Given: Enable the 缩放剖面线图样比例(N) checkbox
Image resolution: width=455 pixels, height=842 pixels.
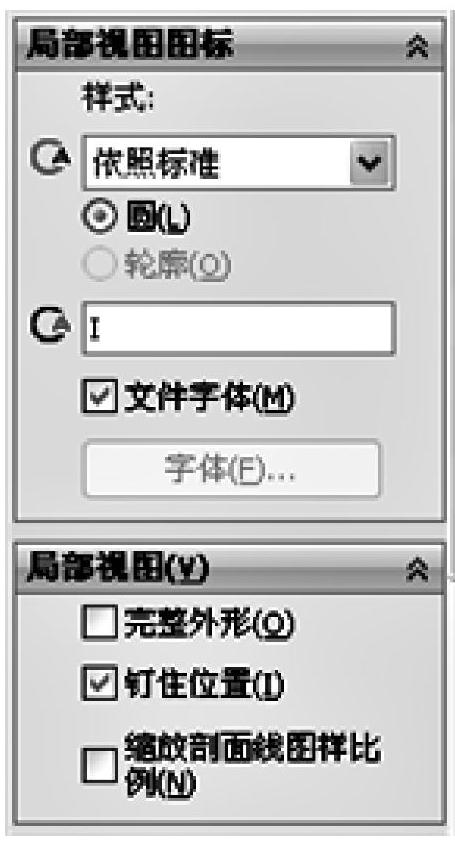Looking at the screenshot, I should point(99,766).
